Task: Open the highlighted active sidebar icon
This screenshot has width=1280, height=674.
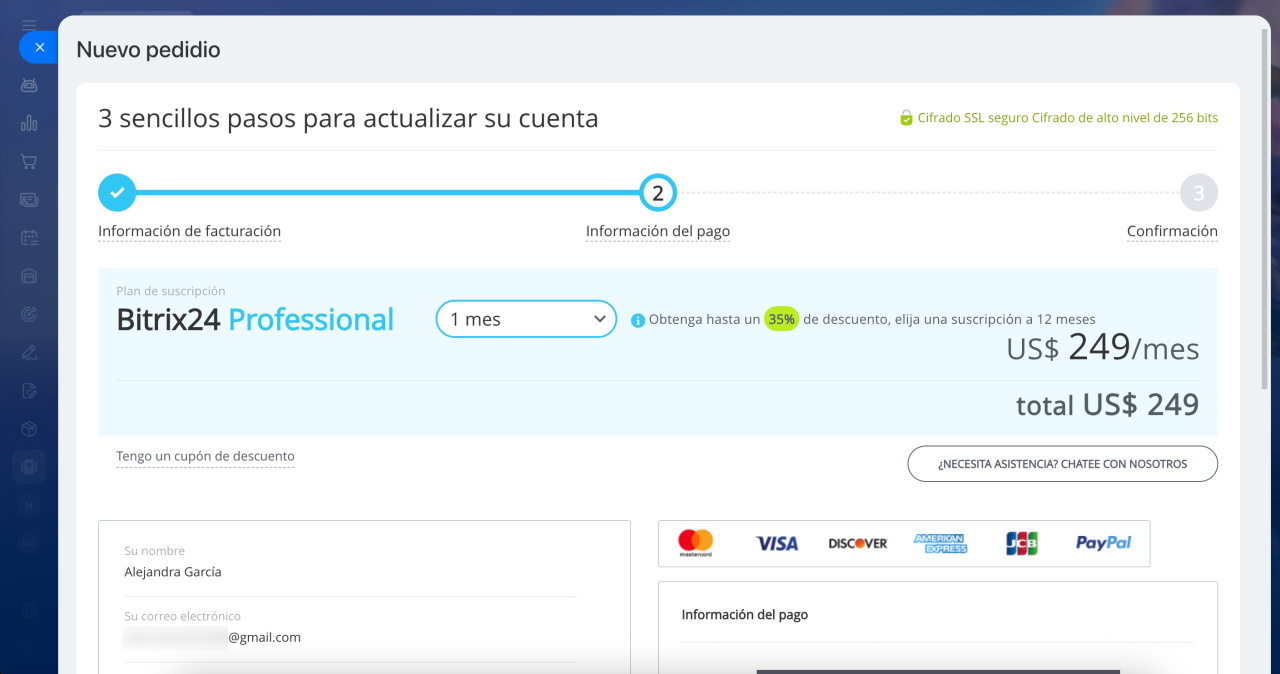Action: [29, 467]
